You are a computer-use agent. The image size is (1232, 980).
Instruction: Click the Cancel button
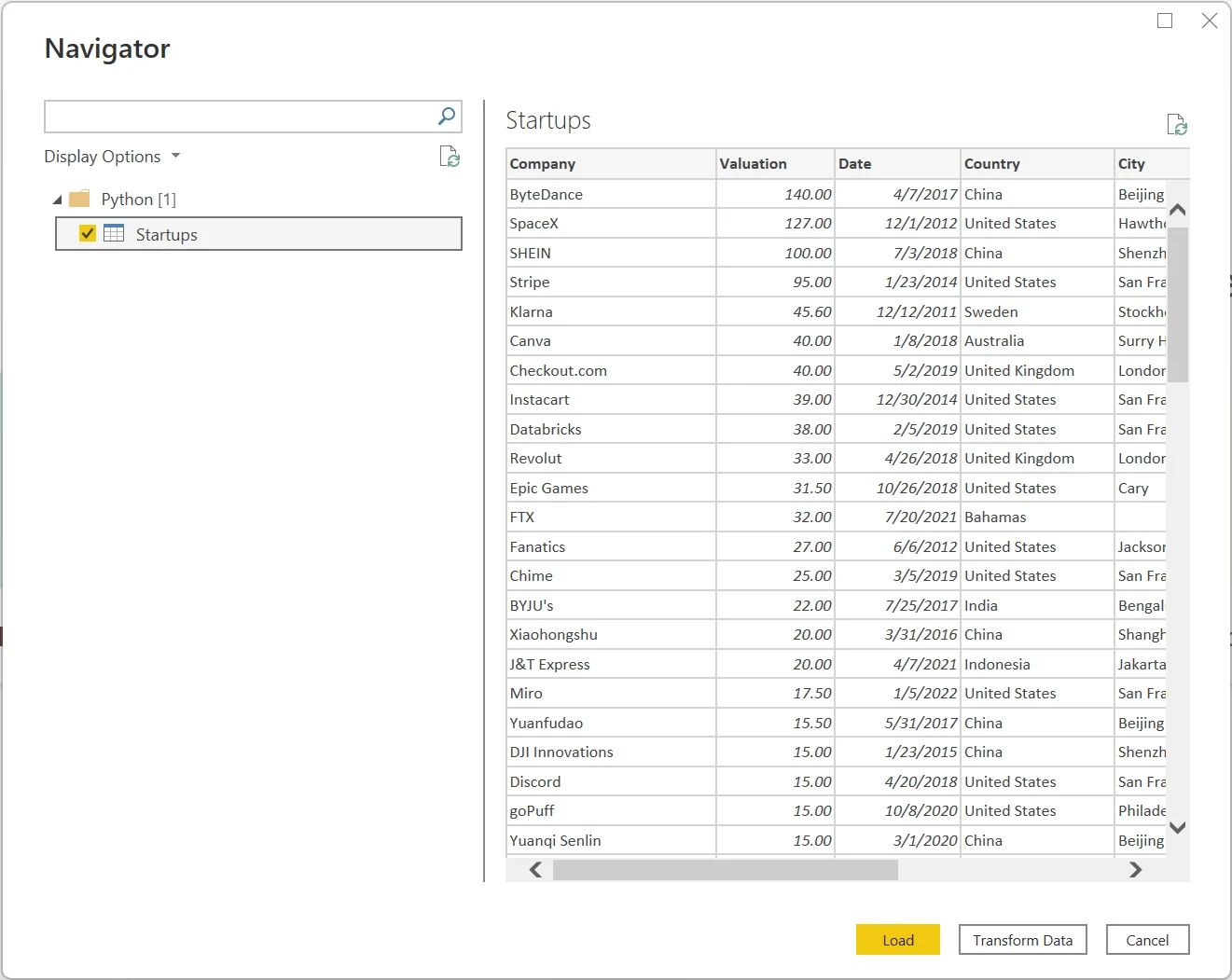point(1147,940)
